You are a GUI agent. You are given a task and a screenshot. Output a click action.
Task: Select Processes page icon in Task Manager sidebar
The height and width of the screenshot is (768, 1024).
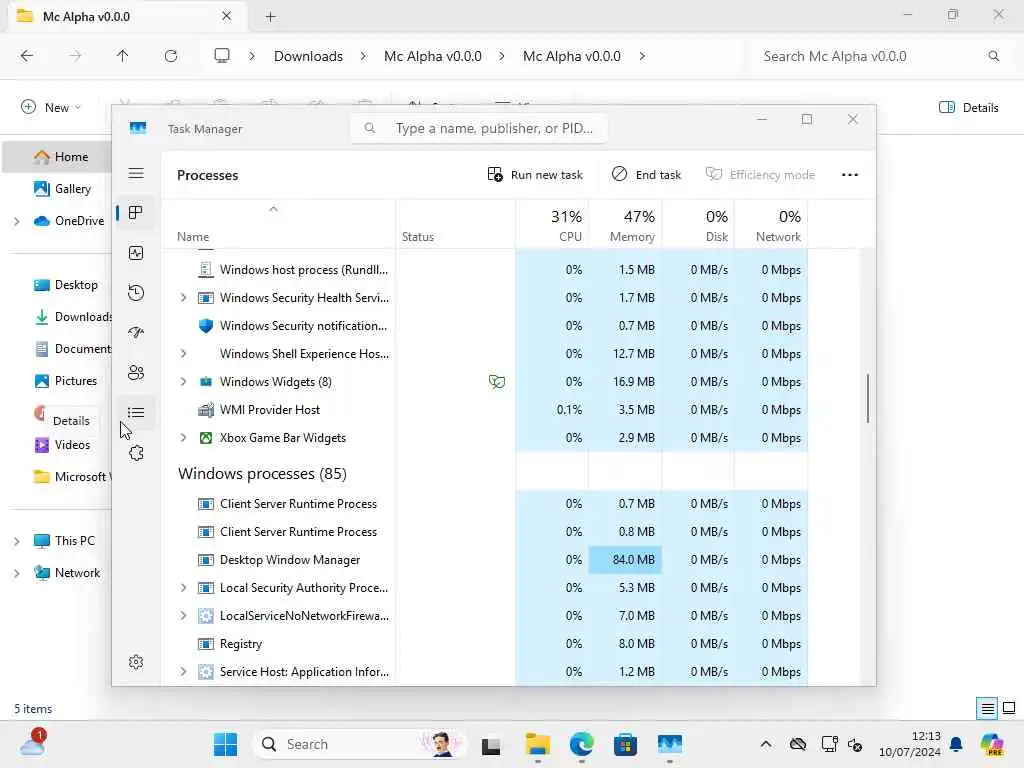[136, 213]
